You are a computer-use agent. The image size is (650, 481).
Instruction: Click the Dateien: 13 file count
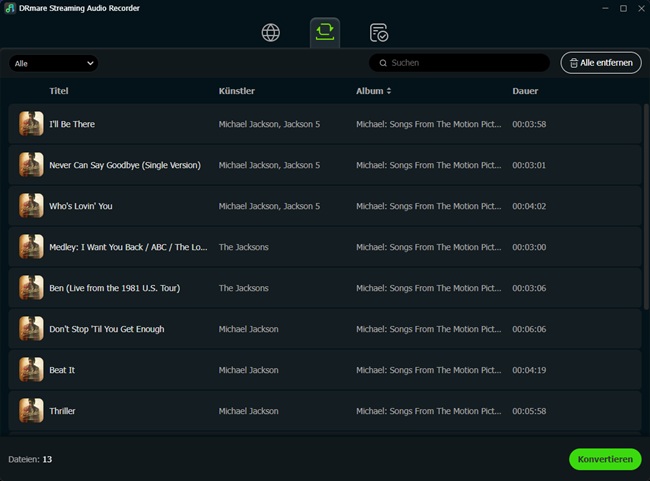pyautogui.click(x=30, y=459)
